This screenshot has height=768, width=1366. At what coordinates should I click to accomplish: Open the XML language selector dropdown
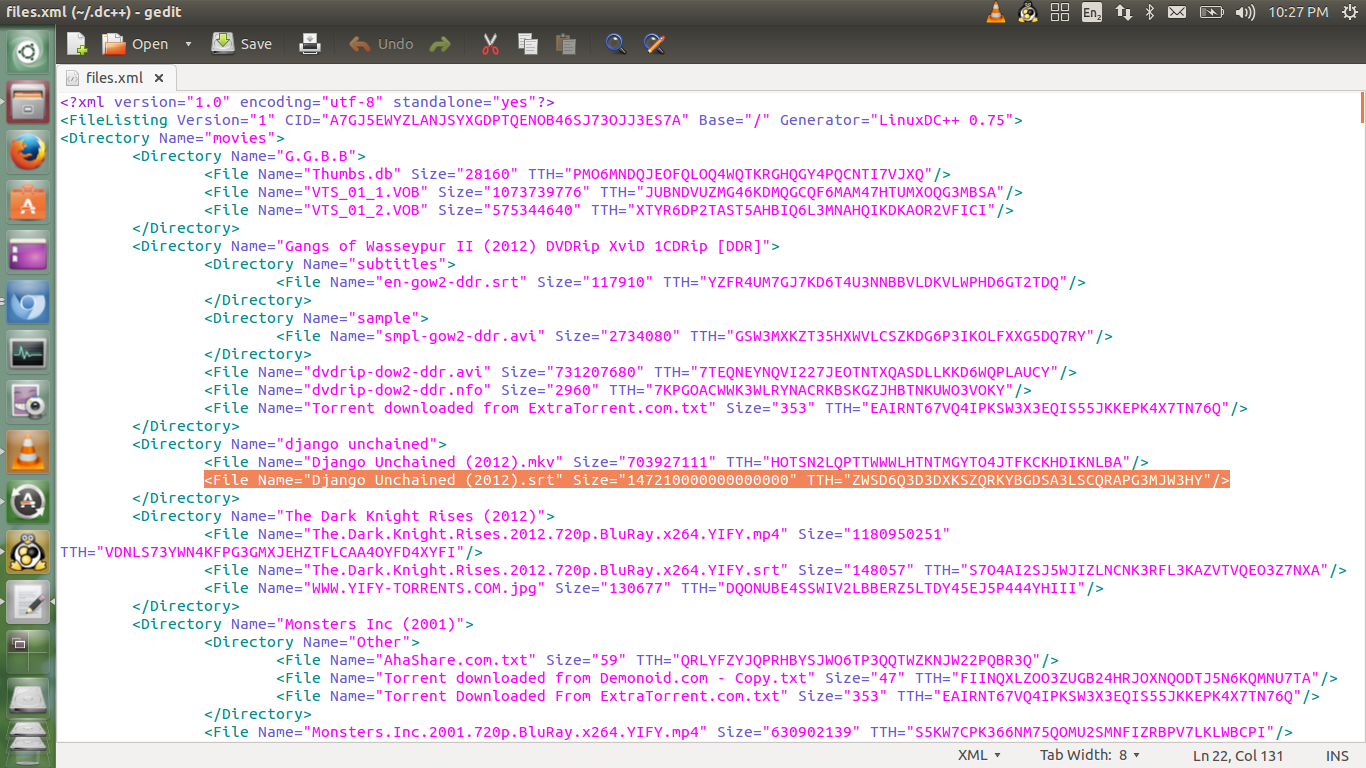coord(979,755)
